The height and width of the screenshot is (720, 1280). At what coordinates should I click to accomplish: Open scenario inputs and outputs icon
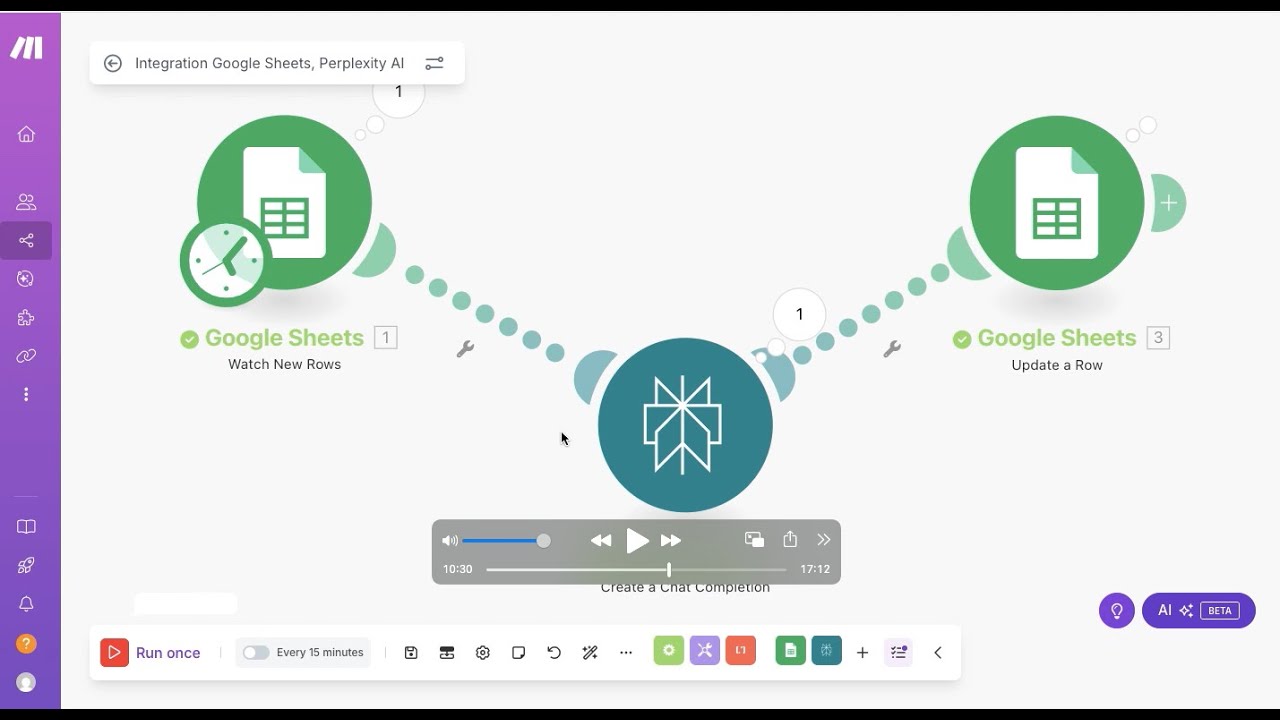point(447,653)
